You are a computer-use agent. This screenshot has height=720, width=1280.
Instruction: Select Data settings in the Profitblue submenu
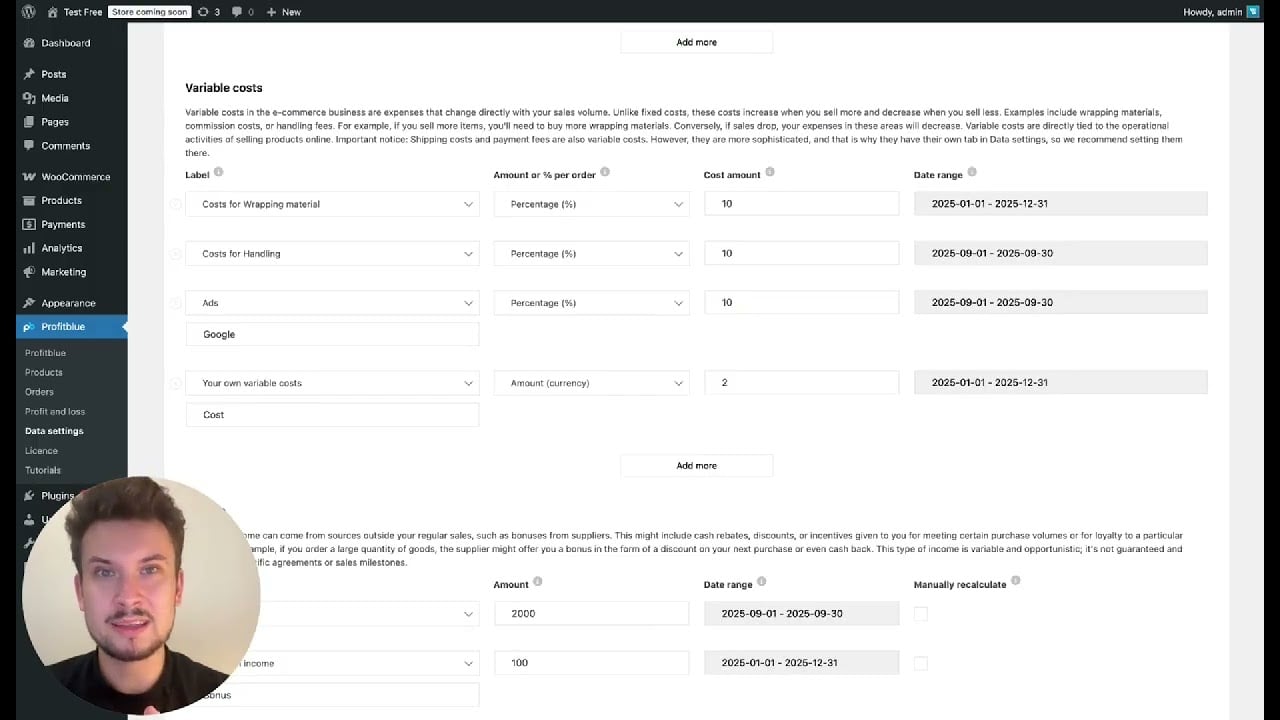(x=54, y=430)
